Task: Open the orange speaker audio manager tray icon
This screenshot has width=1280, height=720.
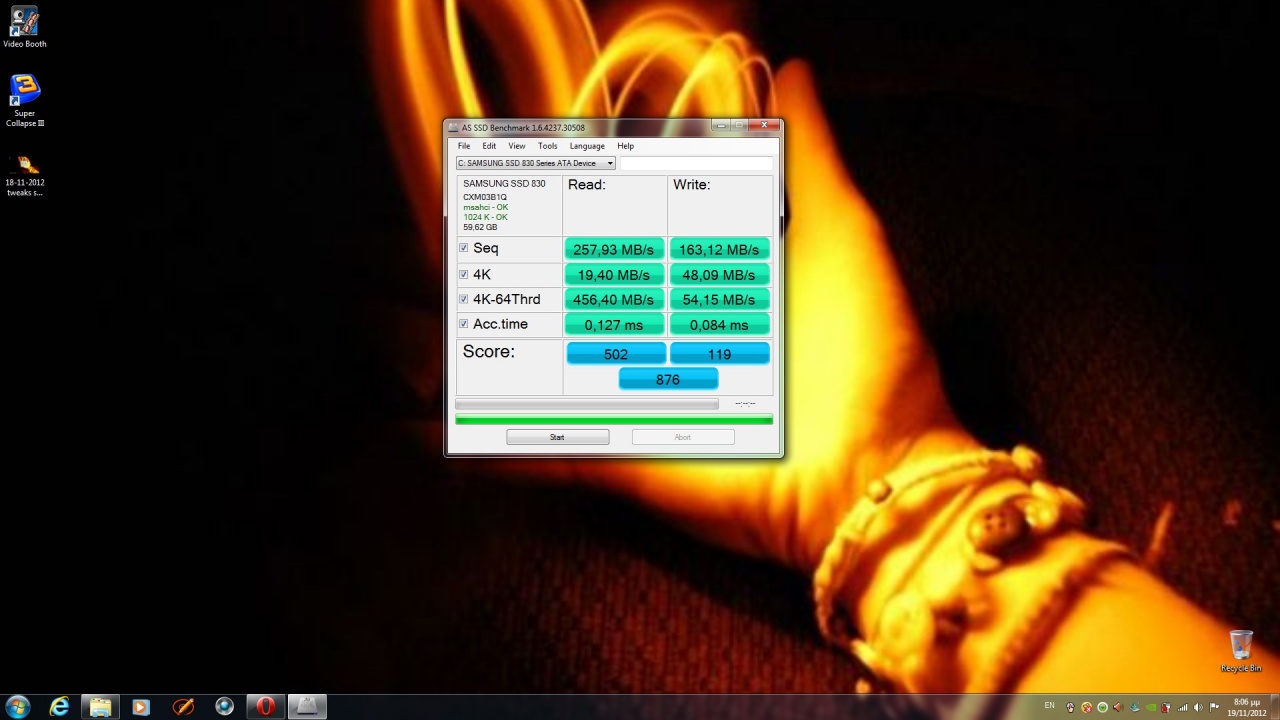Action: tap(1118, 707)
